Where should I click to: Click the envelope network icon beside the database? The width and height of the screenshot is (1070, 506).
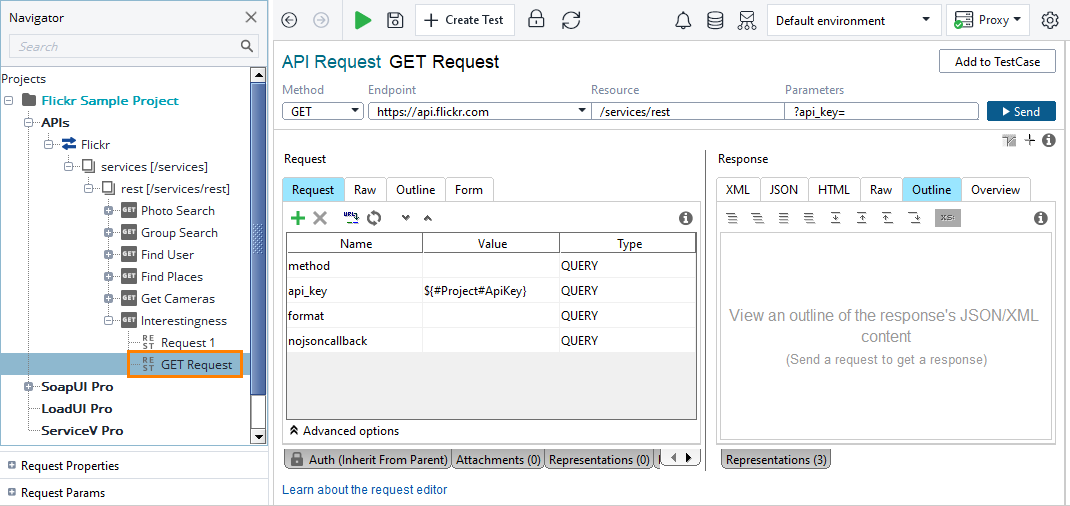coord(747,20)
